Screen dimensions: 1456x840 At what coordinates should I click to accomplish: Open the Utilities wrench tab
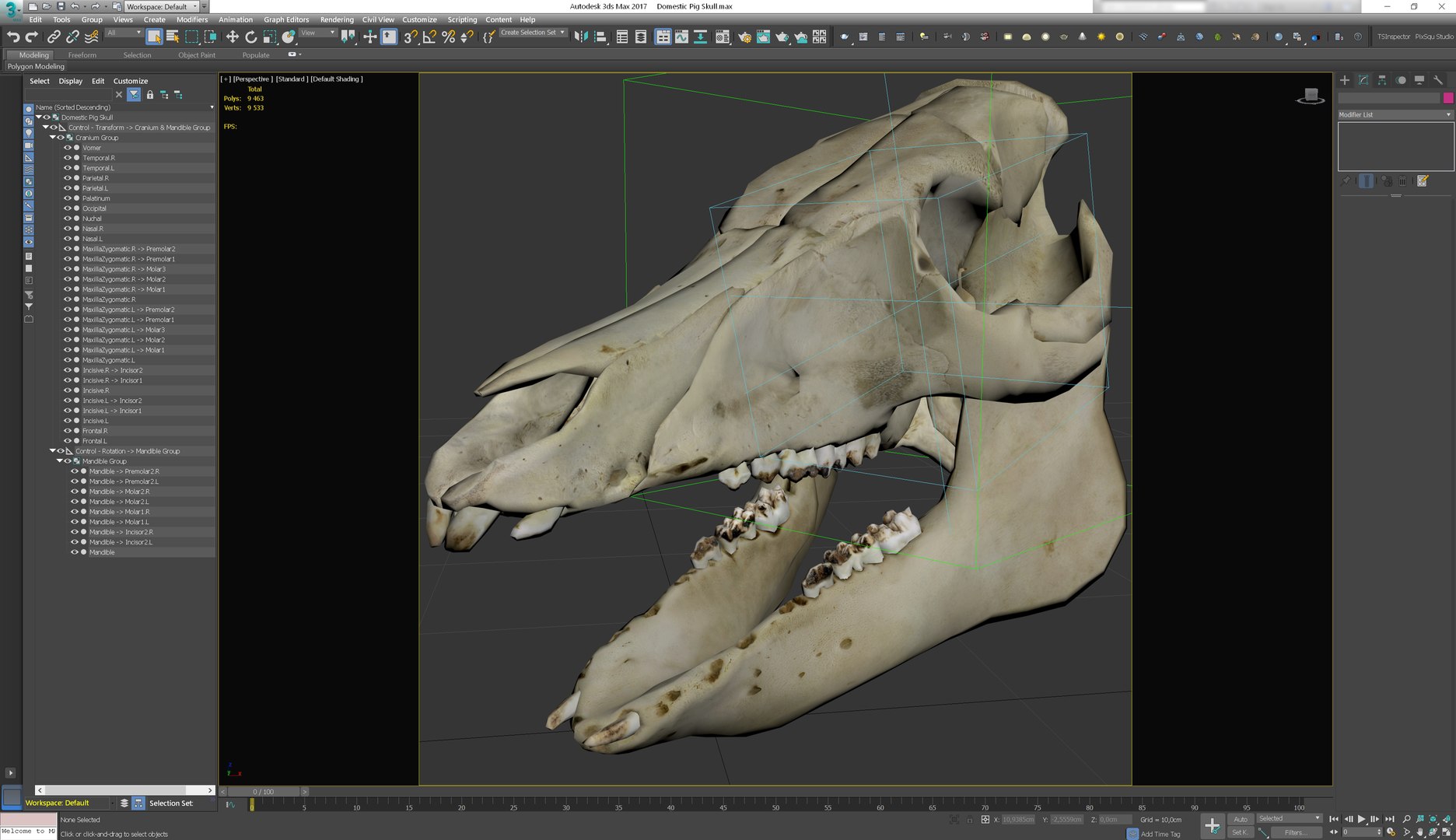[x=1438, y=80]
